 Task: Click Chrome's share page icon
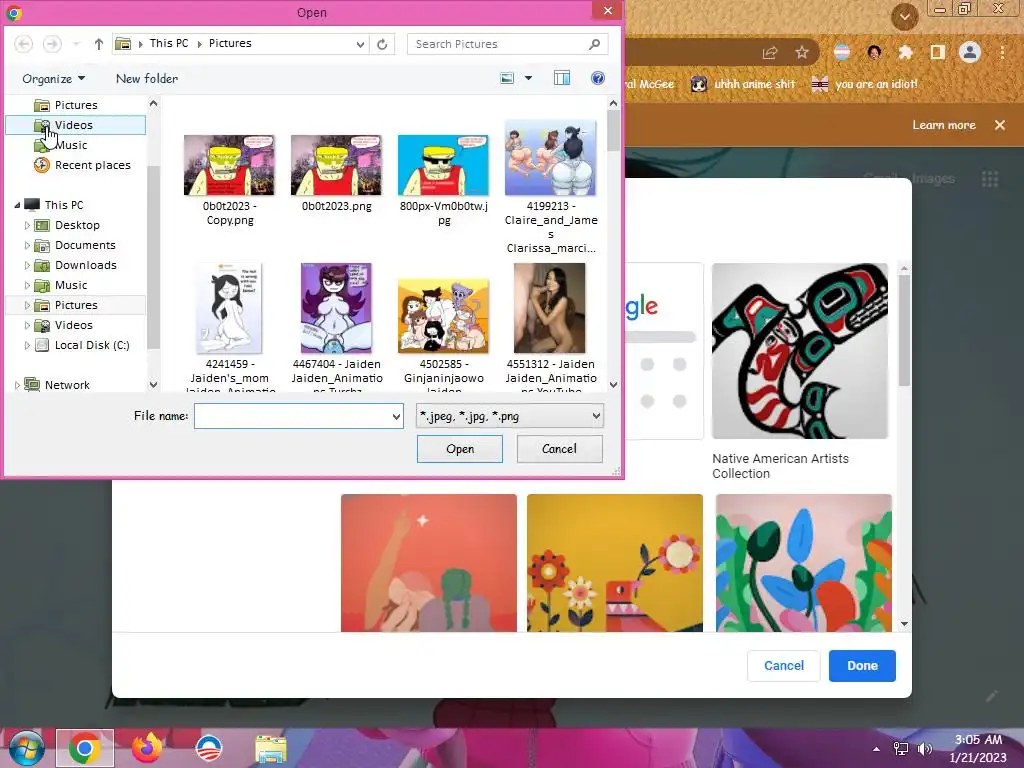coord(770,53)
